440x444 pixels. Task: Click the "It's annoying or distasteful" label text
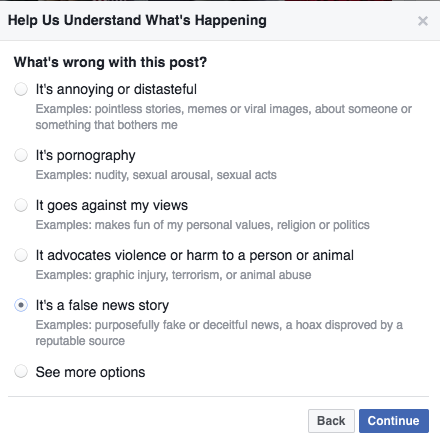(x=116, y=90)
